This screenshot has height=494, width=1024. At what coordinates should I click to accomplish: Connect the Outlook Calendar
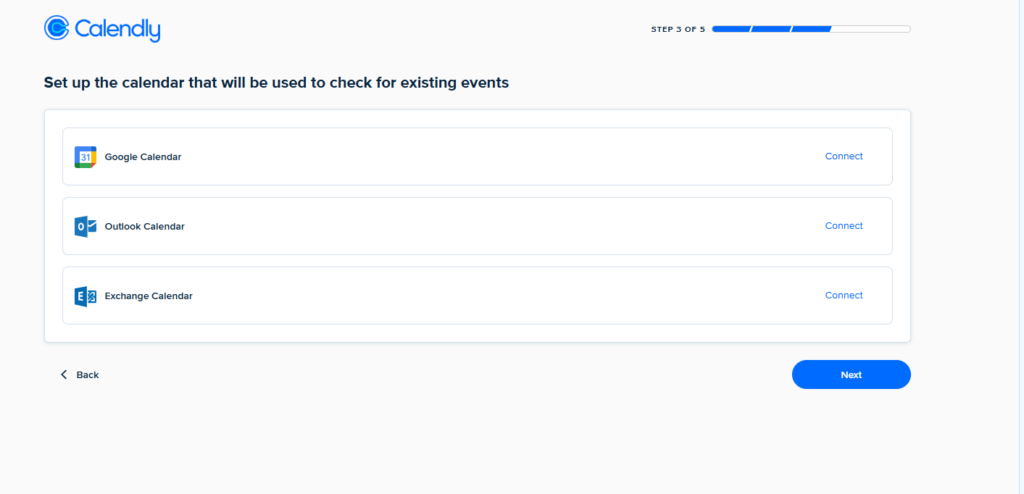843,226
